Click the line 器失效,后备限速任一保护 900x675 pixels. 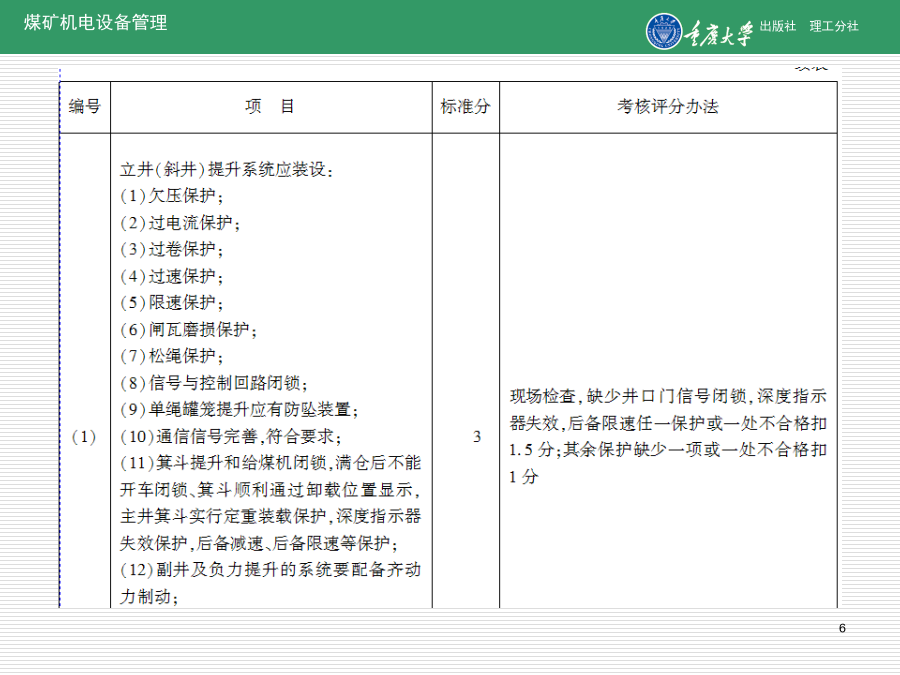(668, 424)
